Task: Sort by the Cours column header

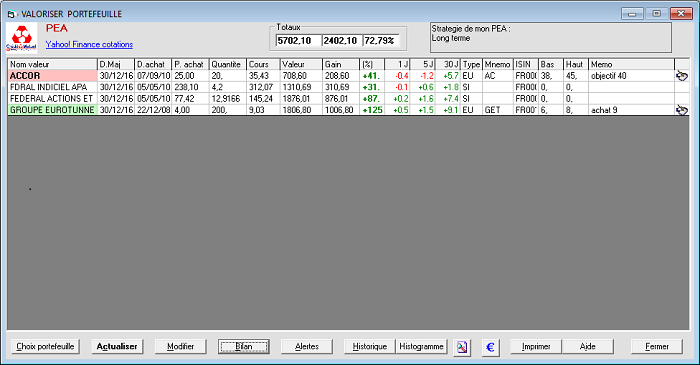Action: point(263,64)
